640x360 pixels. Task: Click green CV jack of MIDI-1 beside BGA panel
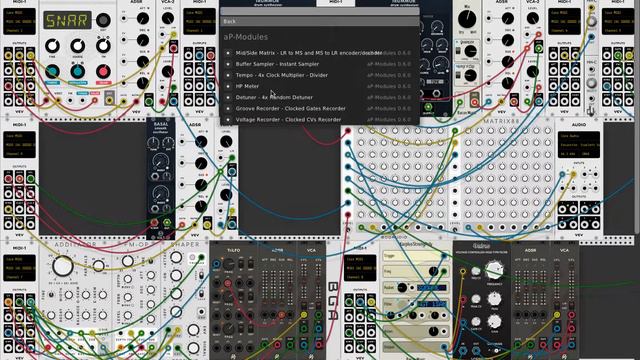(349, 302)
